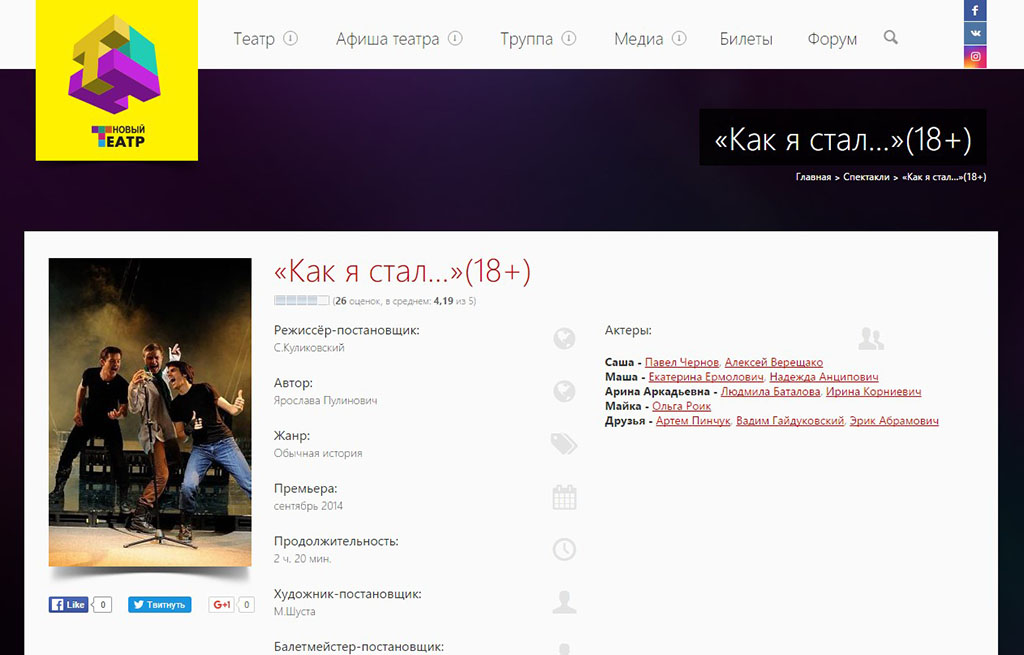Open the search magnifier icon
This screenshot has width=1024, height=655.
pos(890,38)
